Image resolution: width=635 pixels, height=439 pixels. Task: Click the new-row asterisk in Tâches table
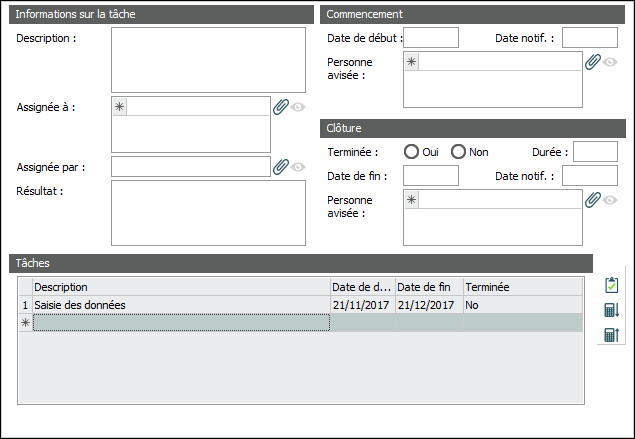coord(26,322)
